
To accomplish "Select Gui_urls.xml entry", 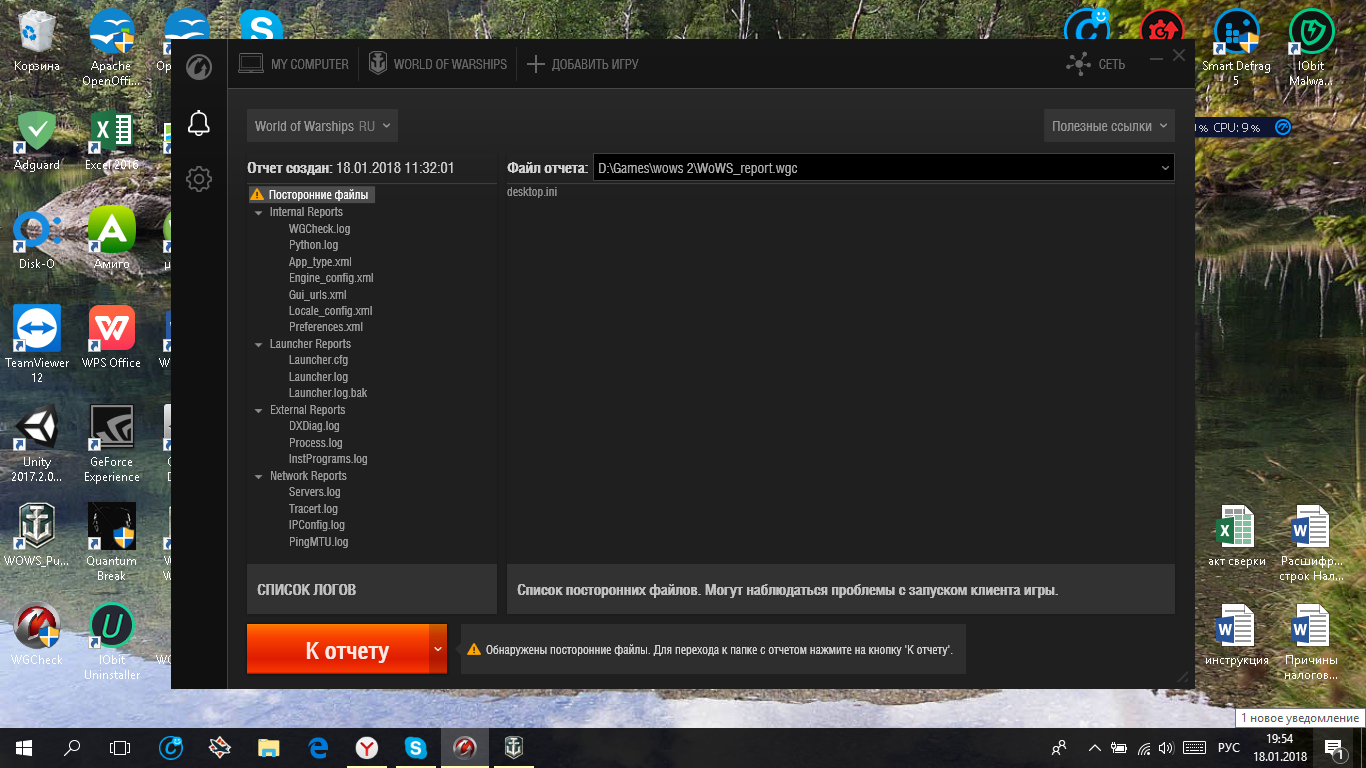I will 317,295.
